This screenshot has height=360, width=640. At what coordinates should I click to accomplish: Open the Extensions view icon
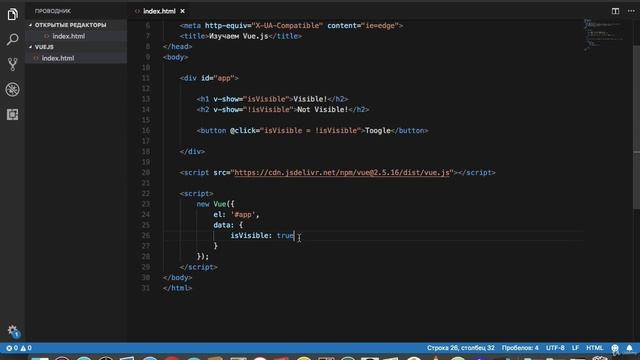(x=13, y=115)
